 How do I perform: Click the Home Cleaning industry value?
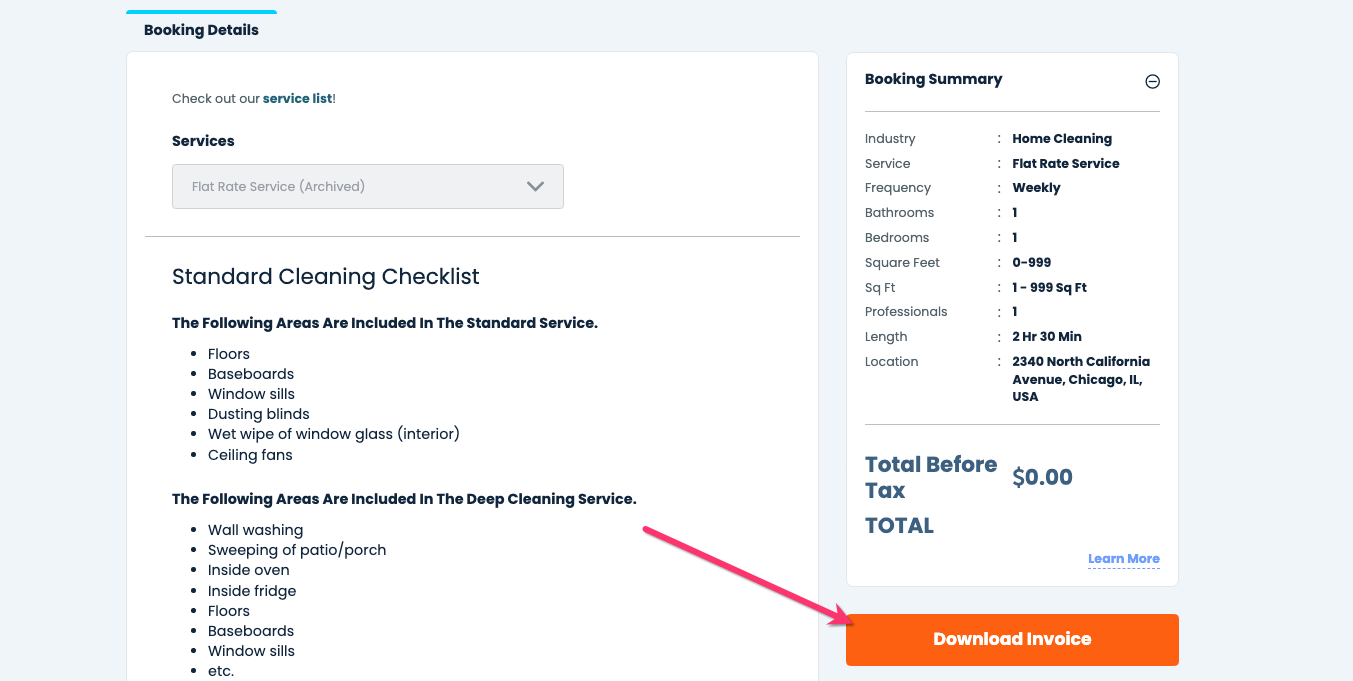(x=1061, y=139)
